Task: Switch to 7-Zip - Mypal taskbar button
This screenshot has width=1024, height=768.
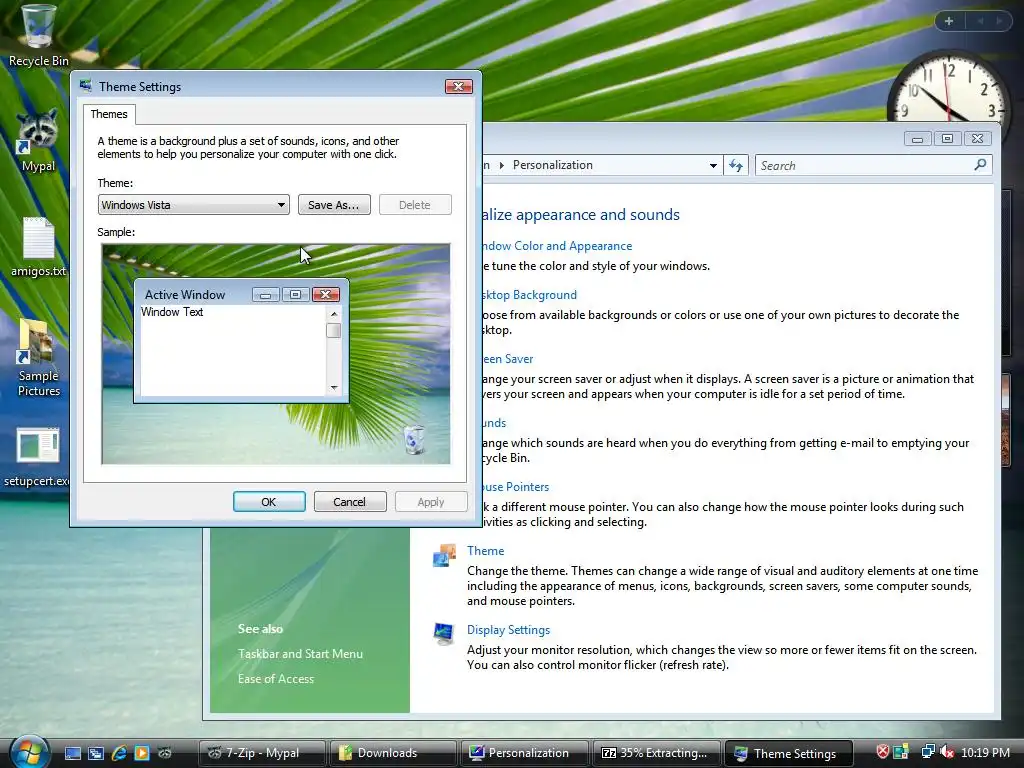Action: coord(261,753)
